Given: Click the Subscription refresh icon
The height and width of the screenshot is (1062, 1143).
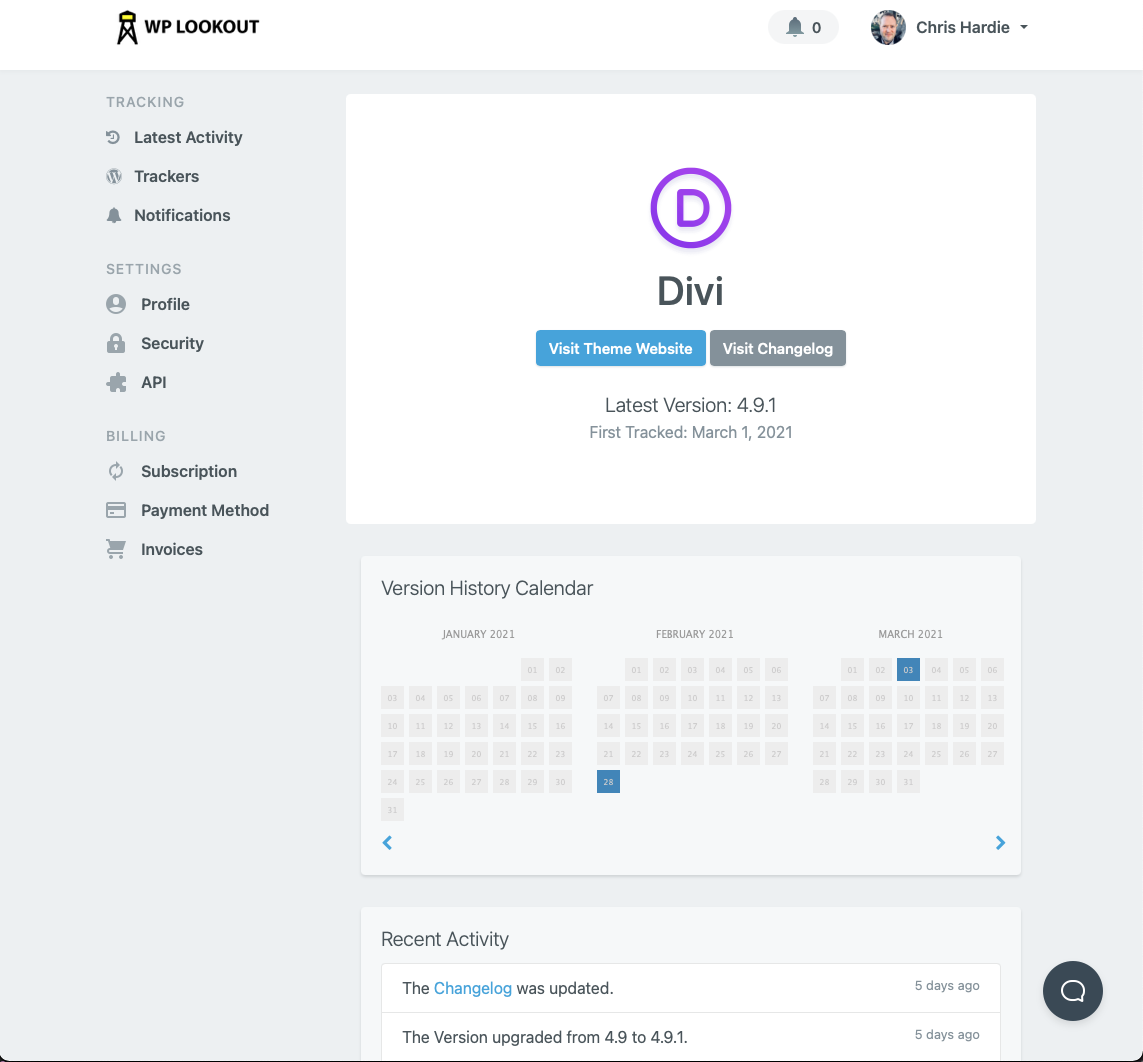Looking at the screenshot, I should pyautogui.click(x=116, y=471).
